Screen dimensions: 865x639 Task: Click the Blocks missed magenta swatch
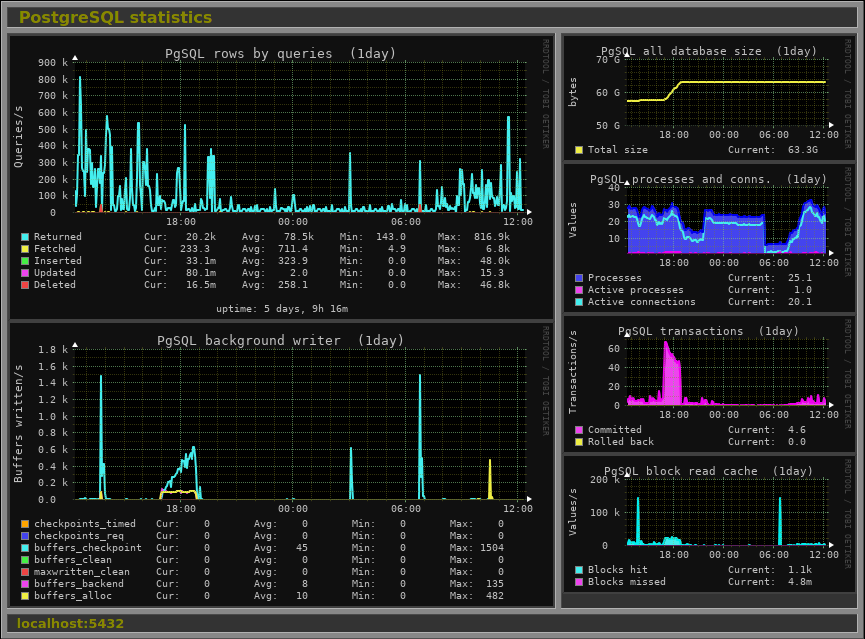(x=579, y=582)
